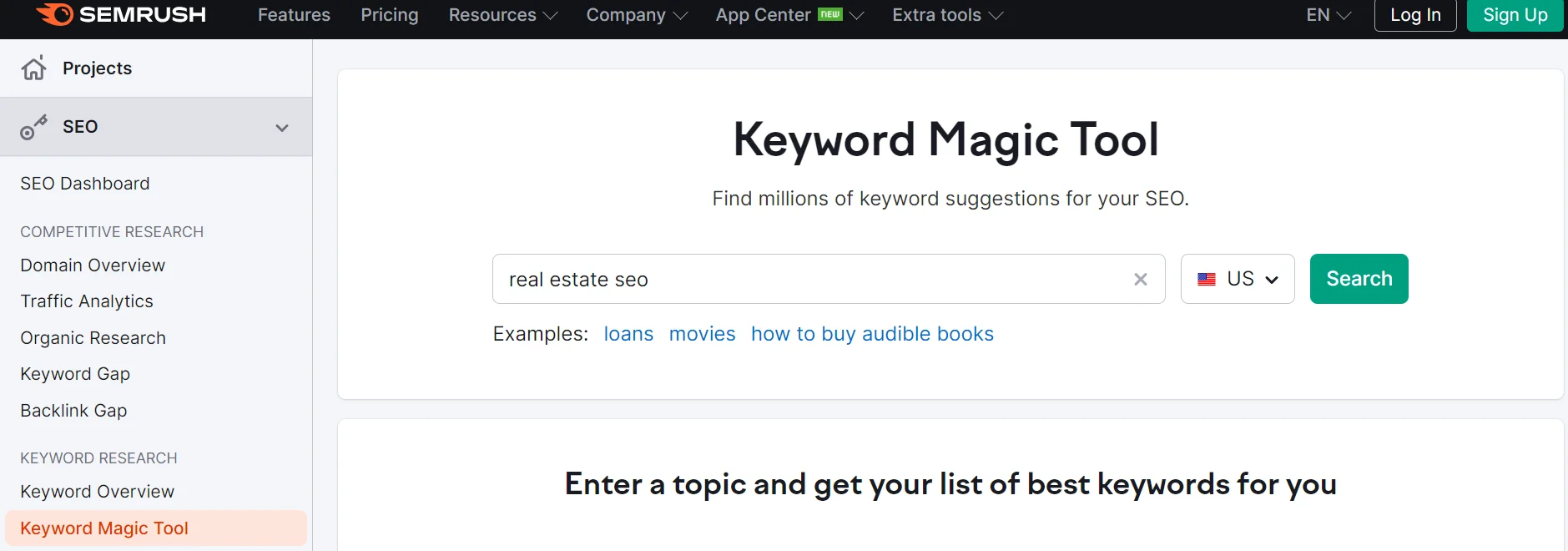Open the App Center menu
This screenshot has width=1568, height=551.
pyautogui.click(x=789, y=15)
